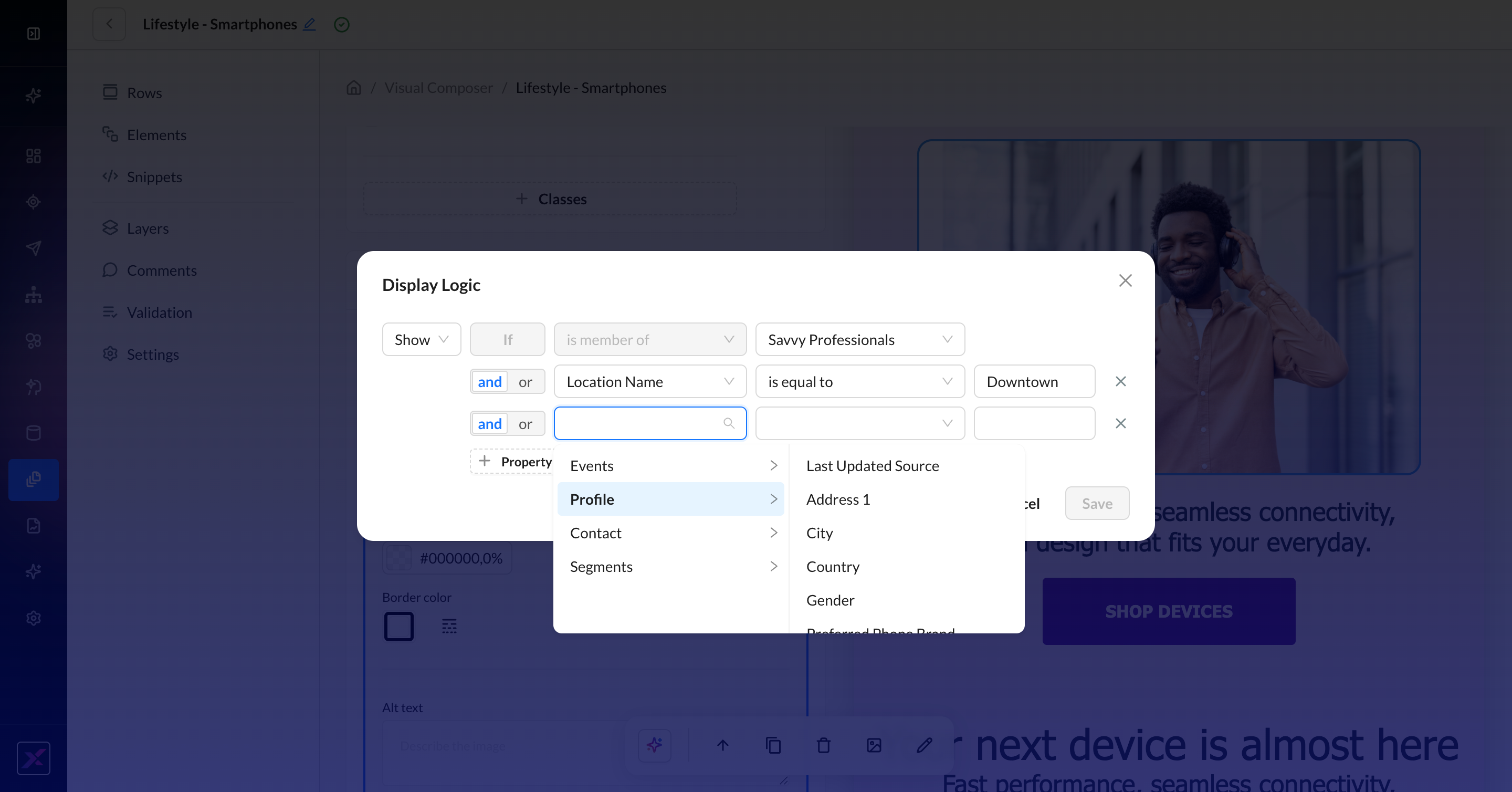Open the 'is equal to' operator dropdown
This screenshot has width=1512, height=792.
coord(860,382)
